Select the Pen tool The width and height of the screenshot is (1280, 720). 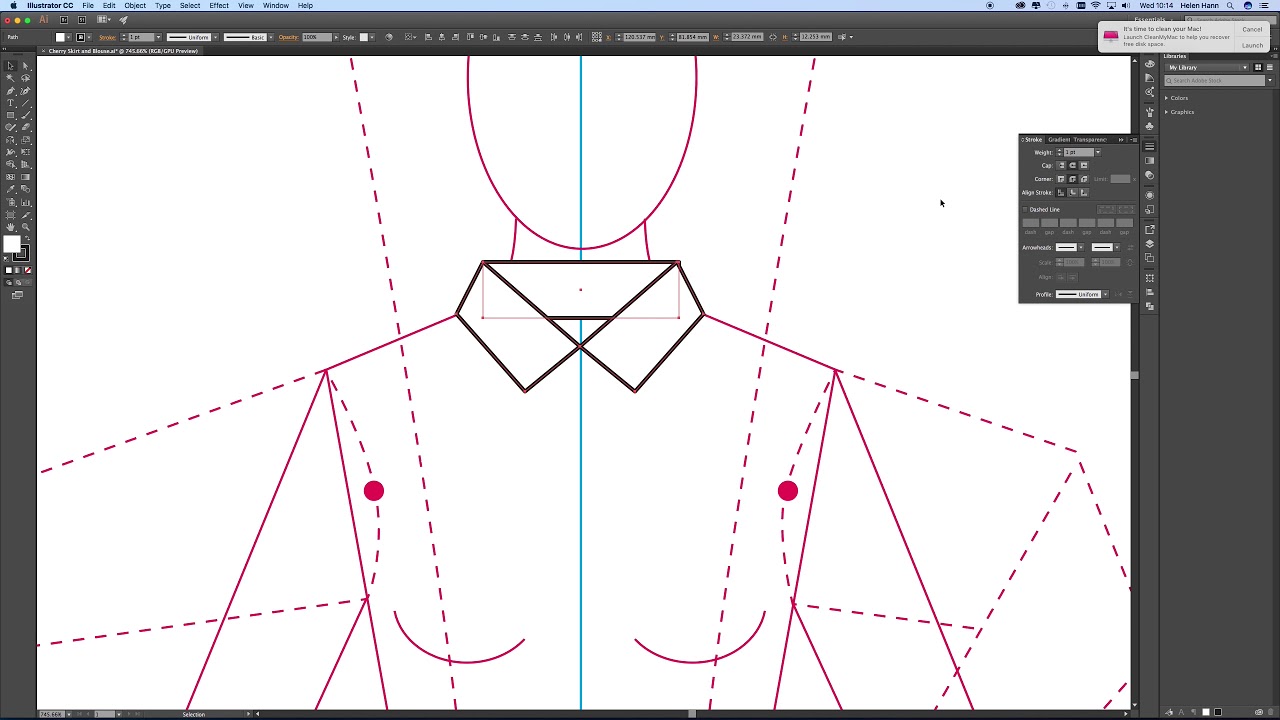(x=11, y=89)
